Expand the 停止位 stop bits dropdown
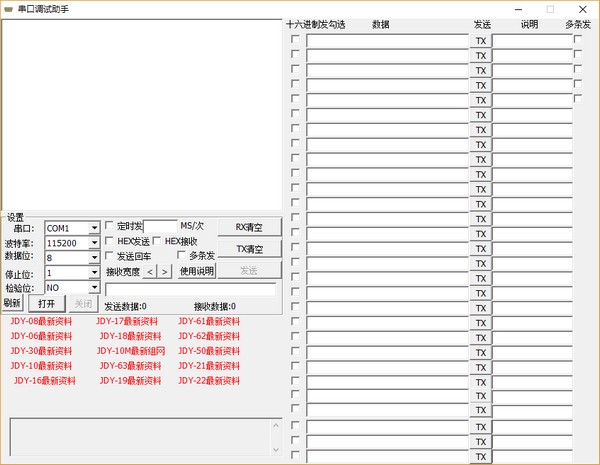The width and height of the screenshot is (600, 465). (x=72, y=272)
